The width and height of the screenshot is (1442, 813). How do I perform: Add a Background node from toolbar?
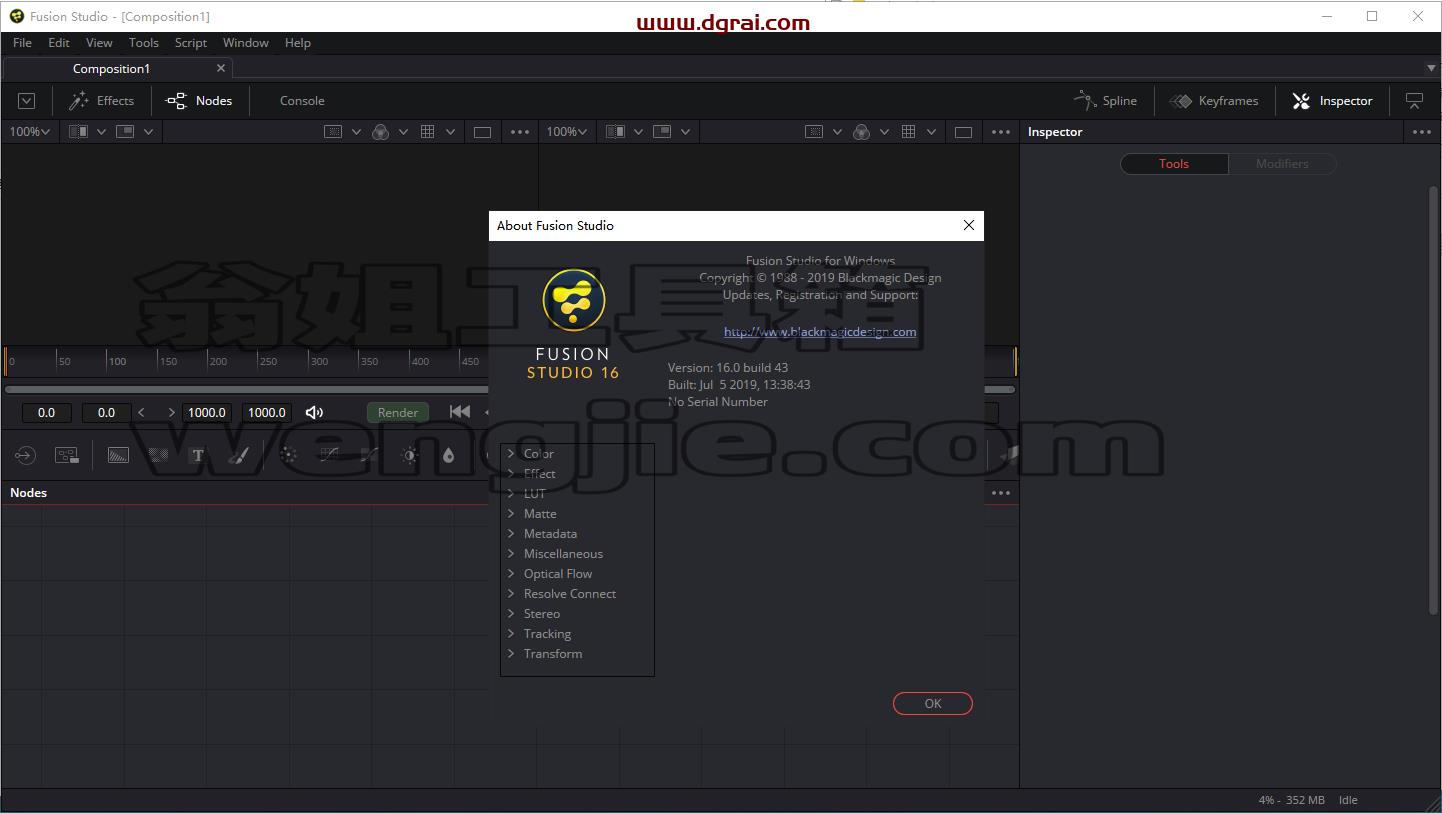118,455
